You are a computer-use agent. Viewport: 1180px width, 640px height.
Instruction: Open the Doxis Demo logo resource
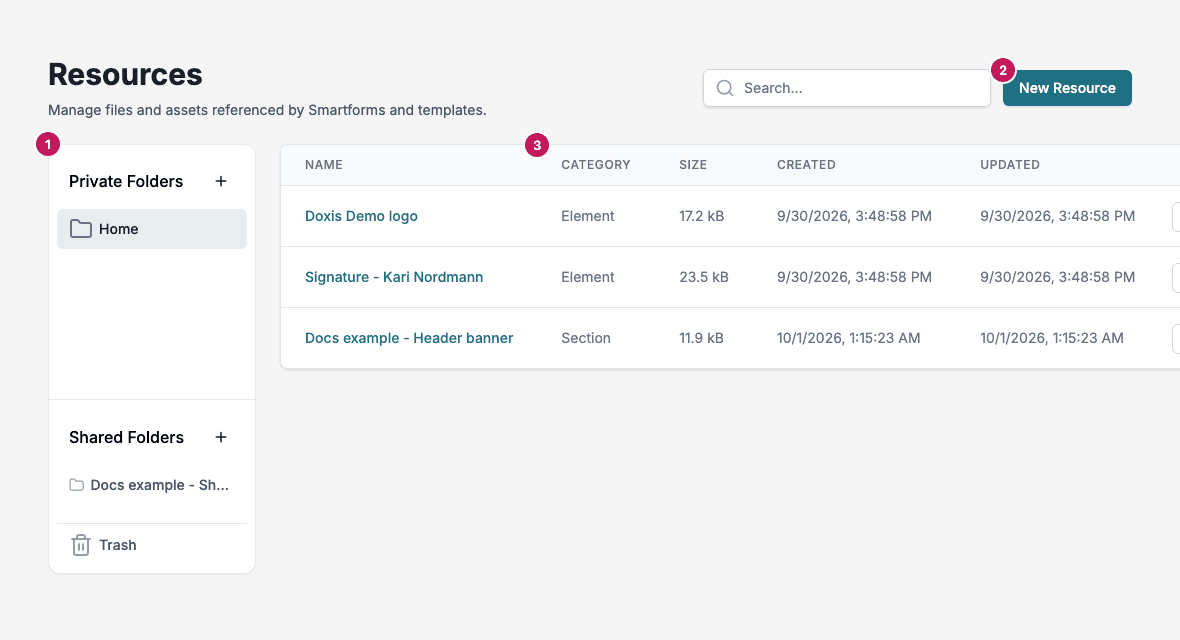click(361, 216)
